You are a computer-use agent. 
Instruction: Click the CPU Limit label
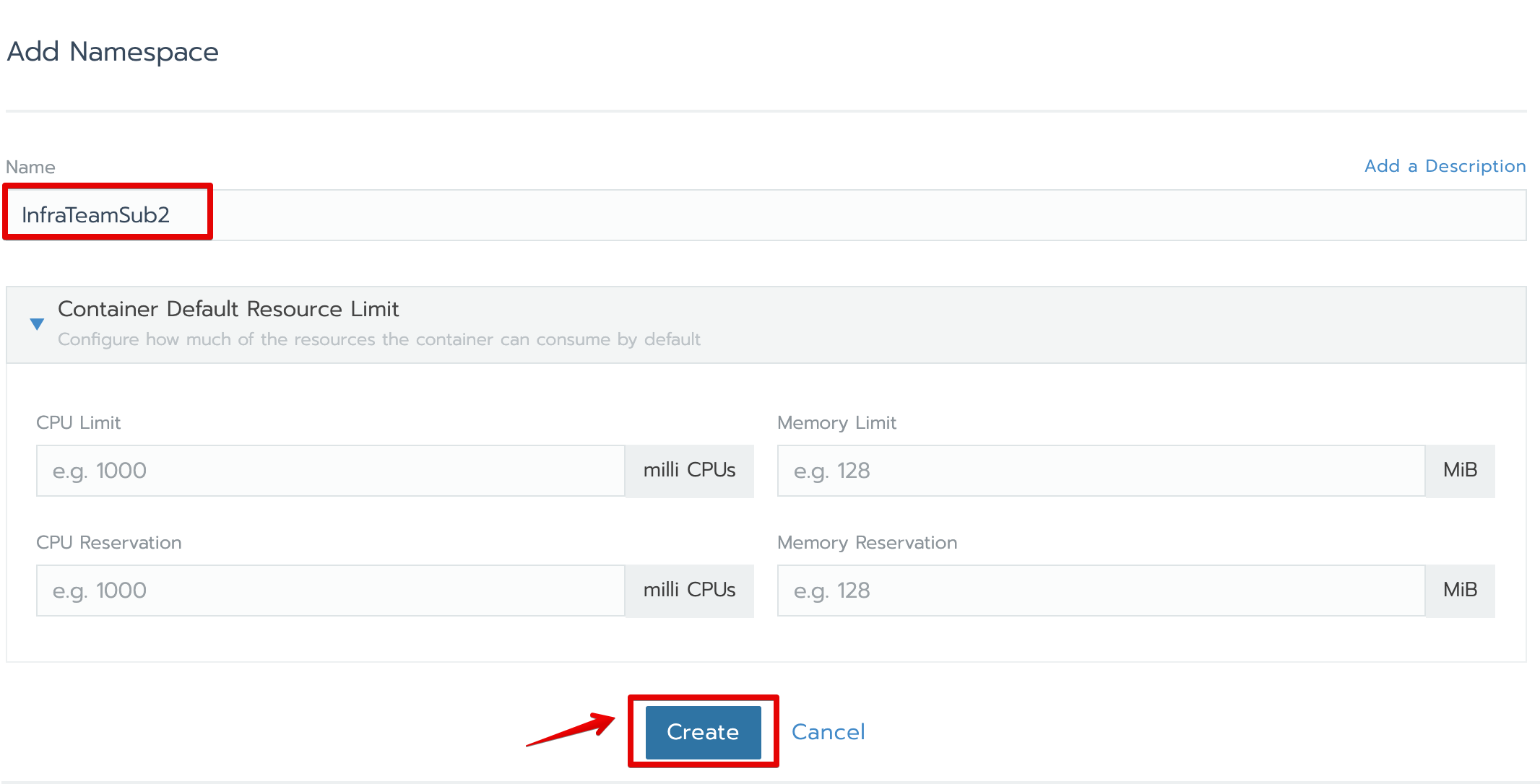click(x=78, y=423)
